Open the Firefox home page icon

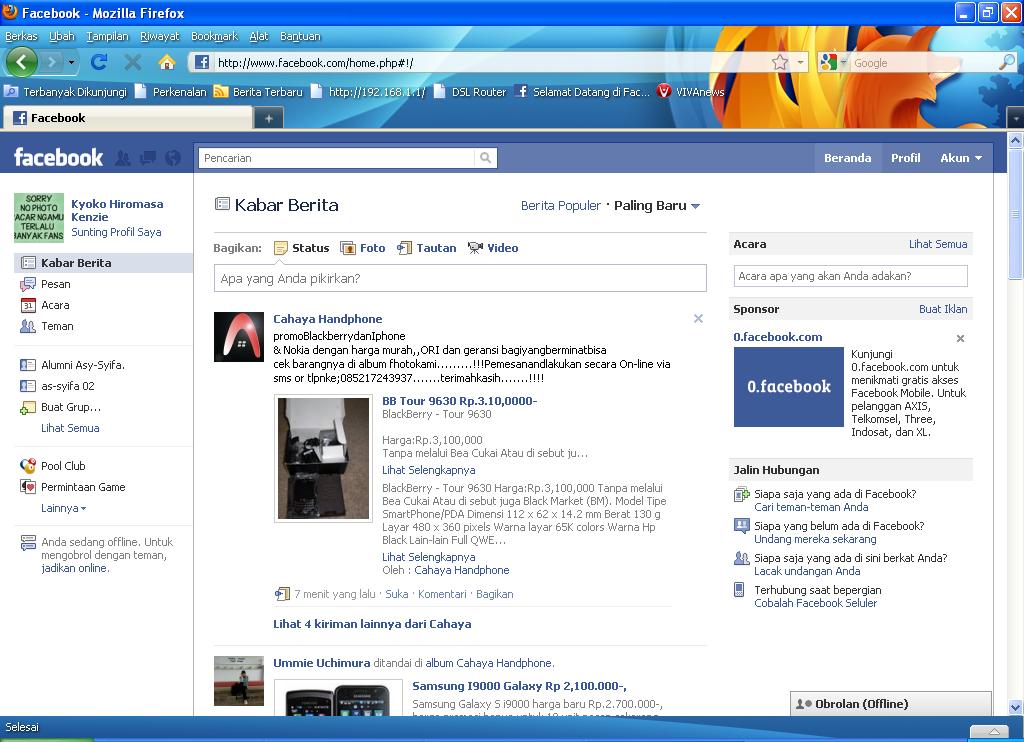pyautogui.click(x=167, y=63)
